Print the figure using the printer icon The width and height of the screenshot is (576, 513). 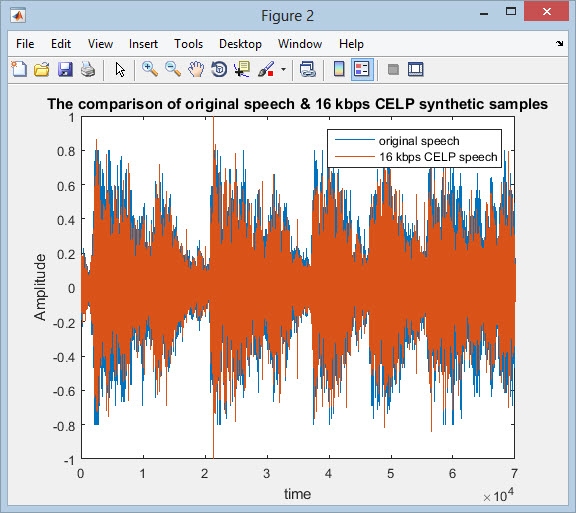click(88, 69)
